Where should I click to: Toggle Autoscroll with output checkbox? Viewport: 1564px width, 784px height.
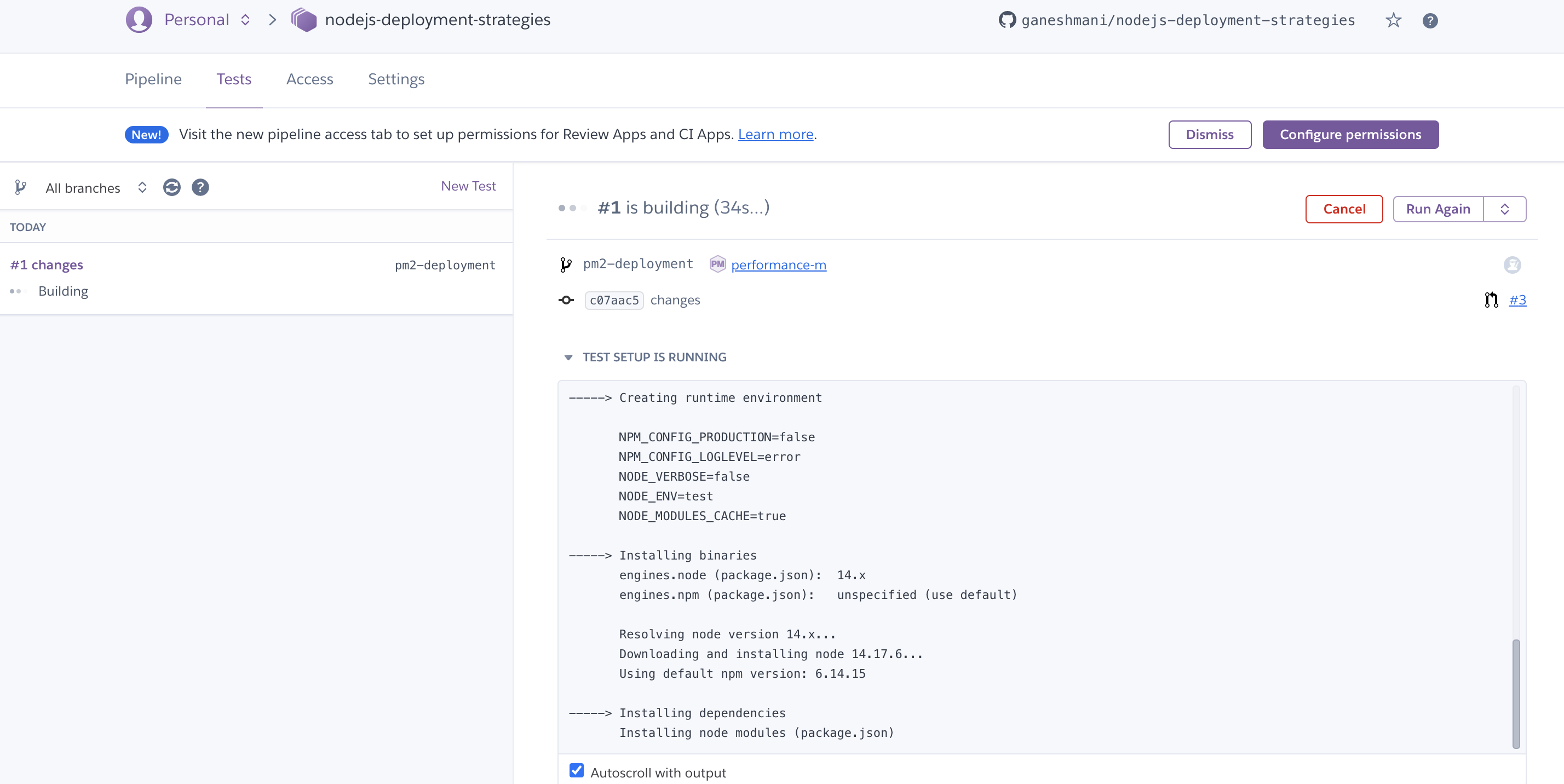[576, 771]
